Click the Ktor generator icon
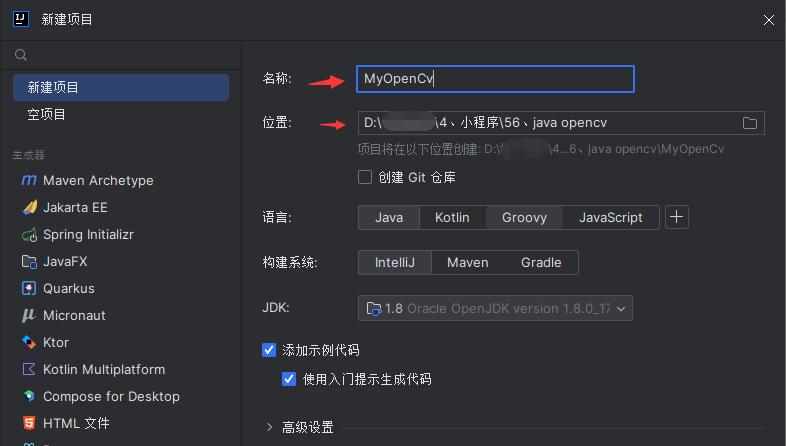 pyautogui.click(x=29, y=342)
